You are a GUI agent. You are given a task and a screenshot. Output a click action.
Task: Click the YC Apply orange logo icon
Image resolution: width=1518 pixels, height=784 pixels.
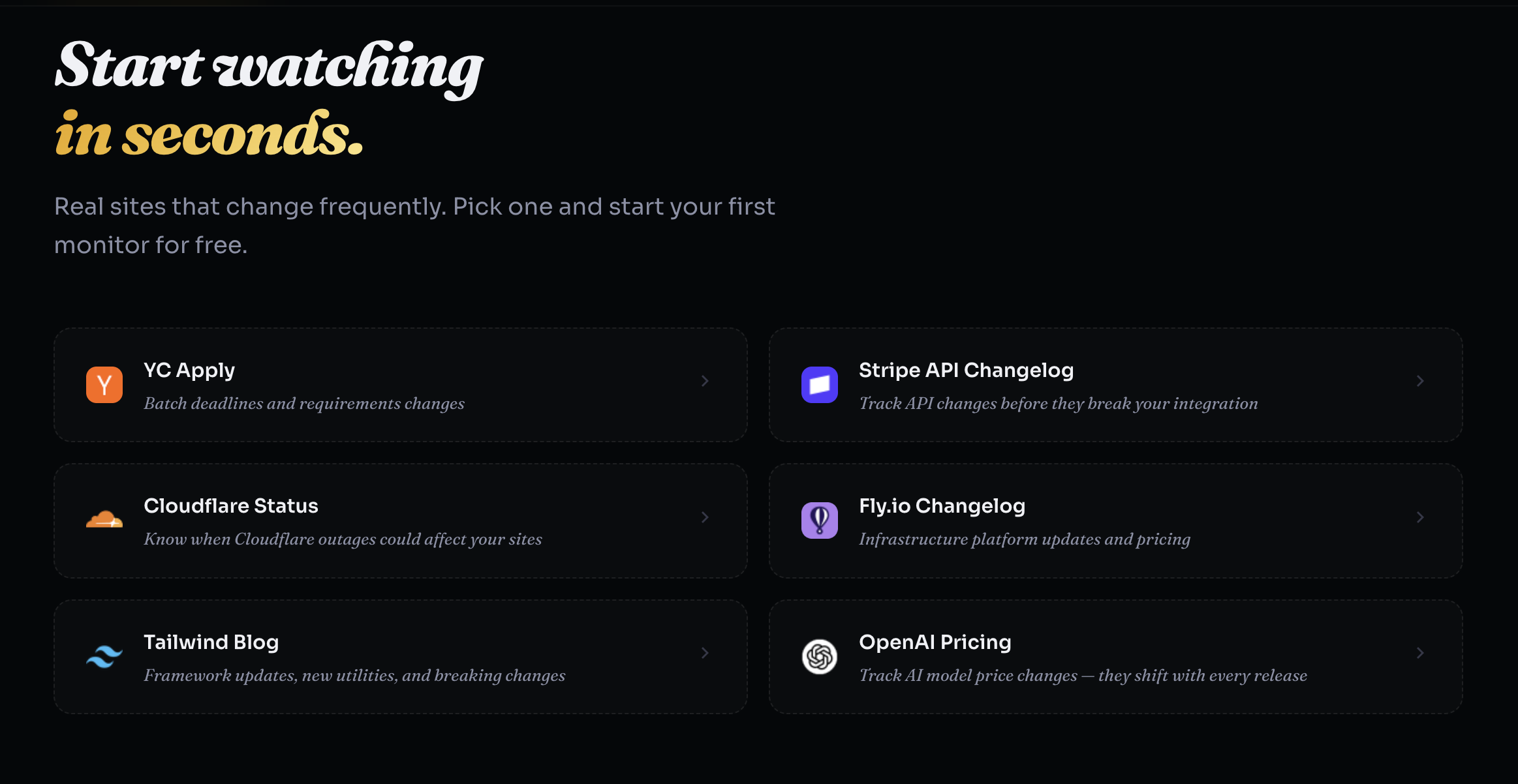click(x=104, y=385)
